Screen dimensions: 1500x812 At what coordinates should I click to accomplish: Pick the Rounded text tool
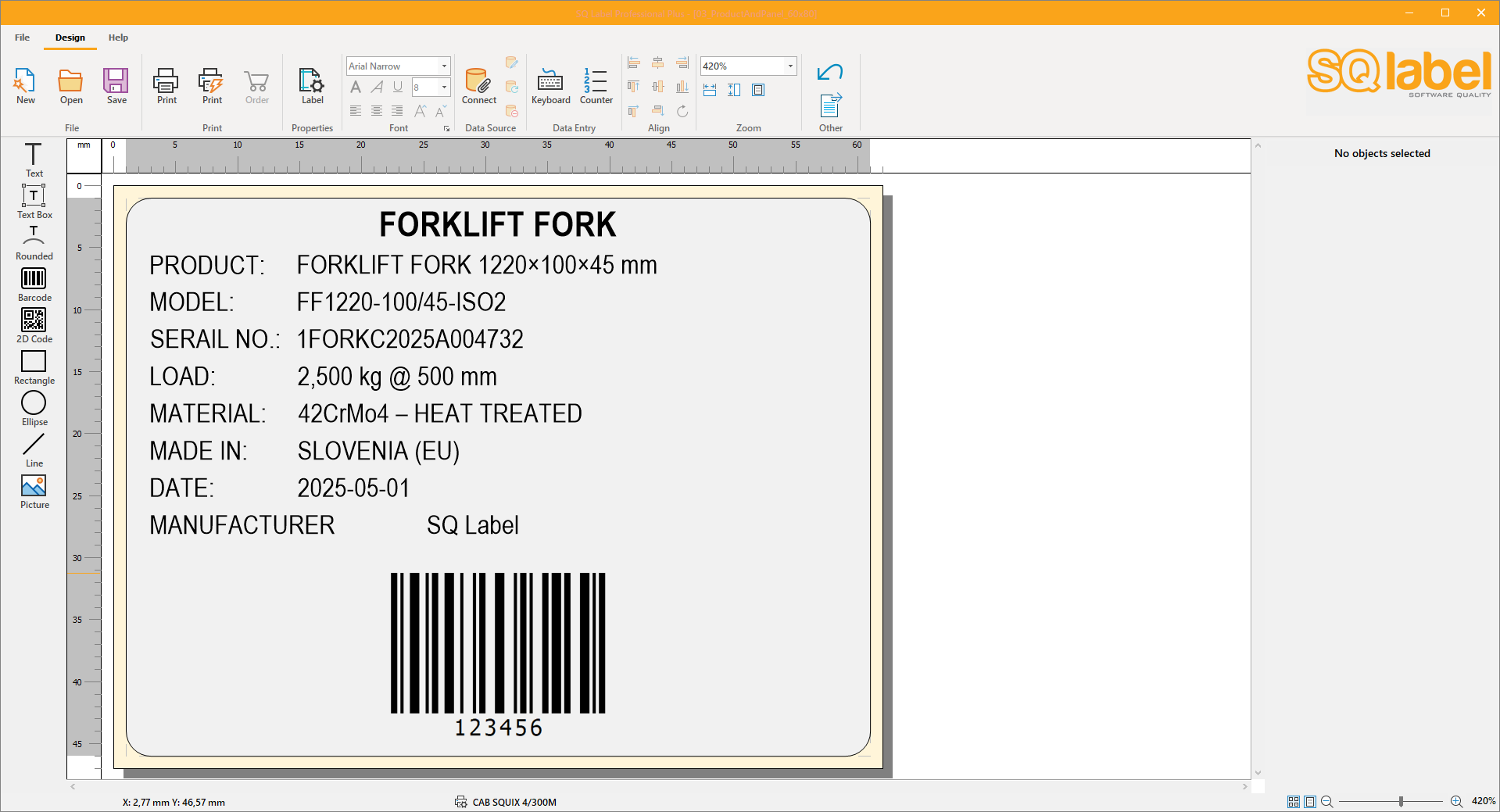[34, 242]
